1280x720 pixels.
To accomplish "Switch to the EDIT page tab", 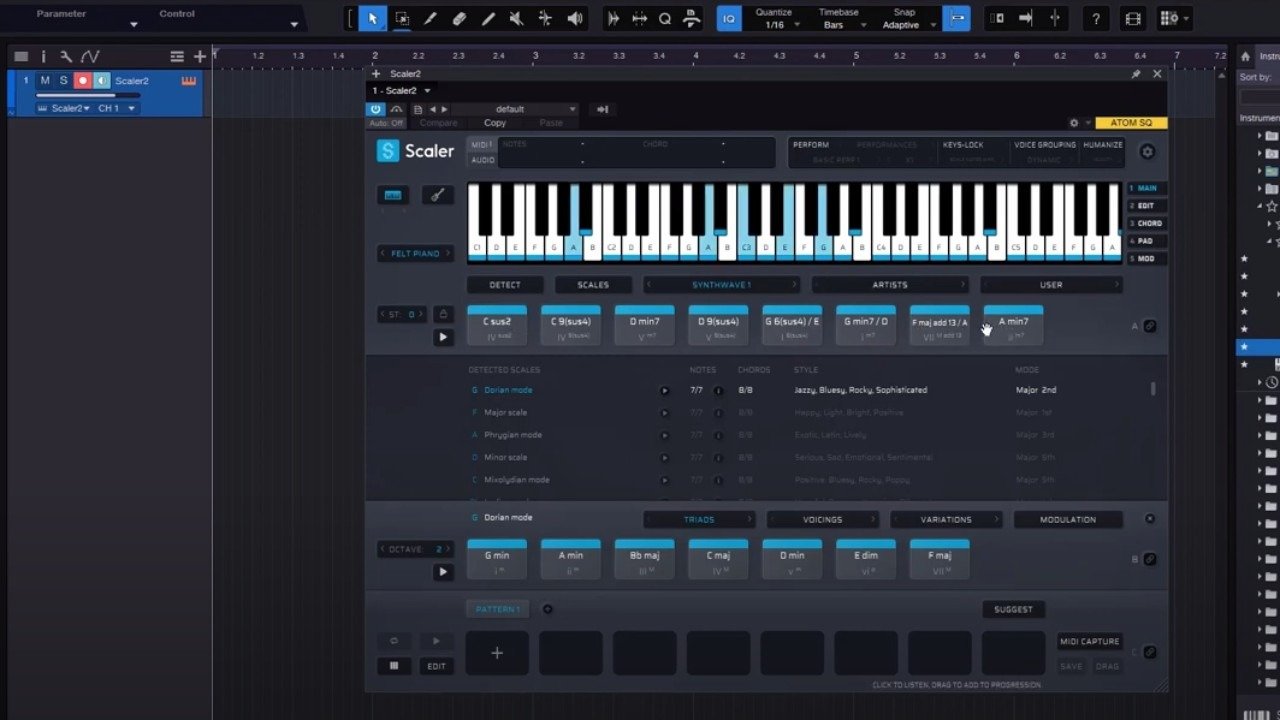I will click(x=1145, y=206).
